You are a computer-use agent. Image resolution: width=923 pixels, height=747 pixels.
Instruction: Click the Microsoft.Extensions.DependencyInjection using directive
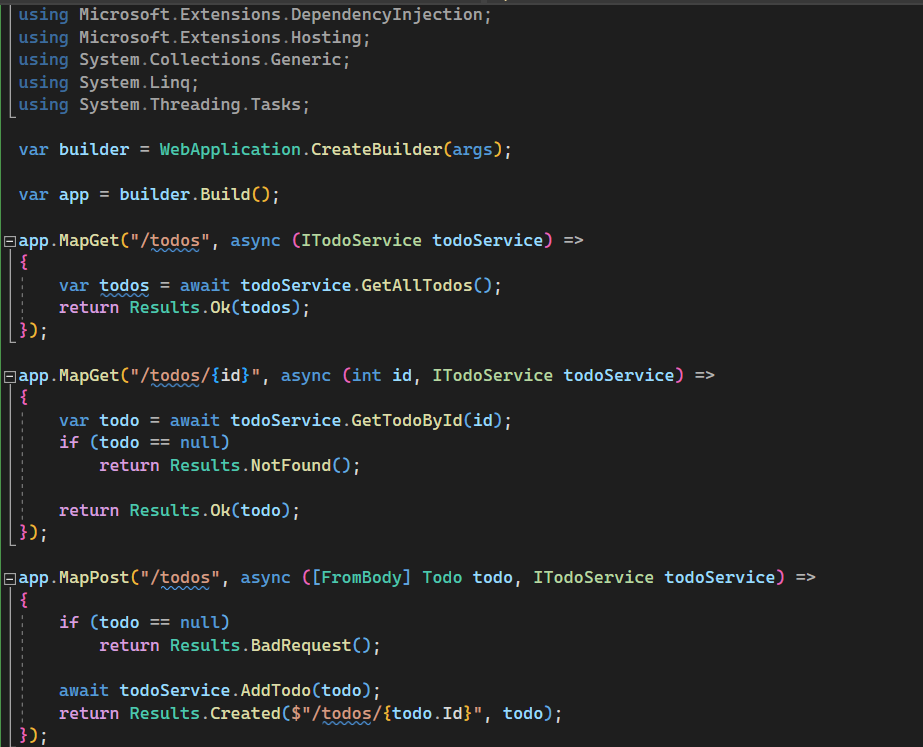click(x=254, y=15)
